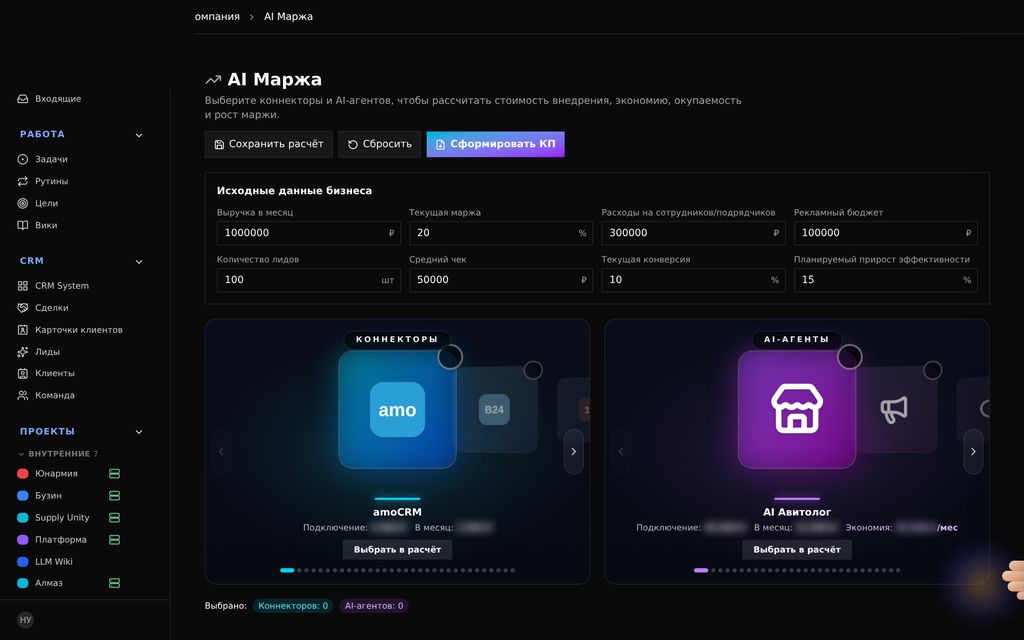Focus the Текущая конверсия field
Viewport: 1024px width, 640px height.
coord(693,280)
